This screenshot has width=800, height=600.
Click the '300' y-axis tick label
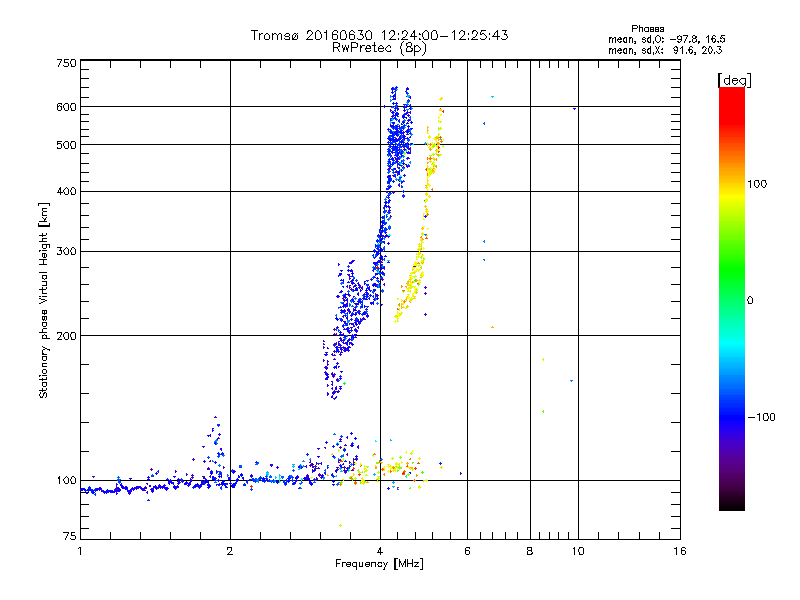pyautogui.click(x=66, y=252)
